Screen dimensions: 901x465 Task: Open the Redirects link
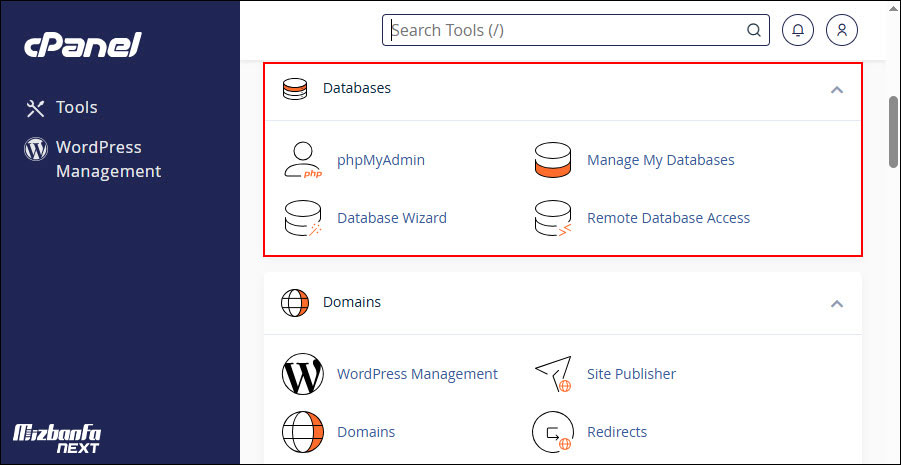(617, 432)
